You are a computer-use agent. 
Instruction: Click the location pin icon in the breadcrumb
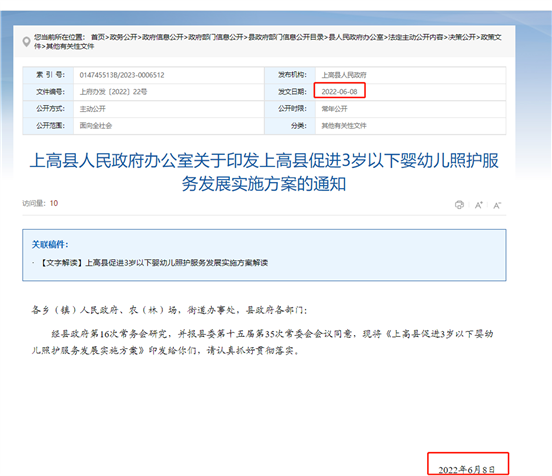tap(26, 42)
